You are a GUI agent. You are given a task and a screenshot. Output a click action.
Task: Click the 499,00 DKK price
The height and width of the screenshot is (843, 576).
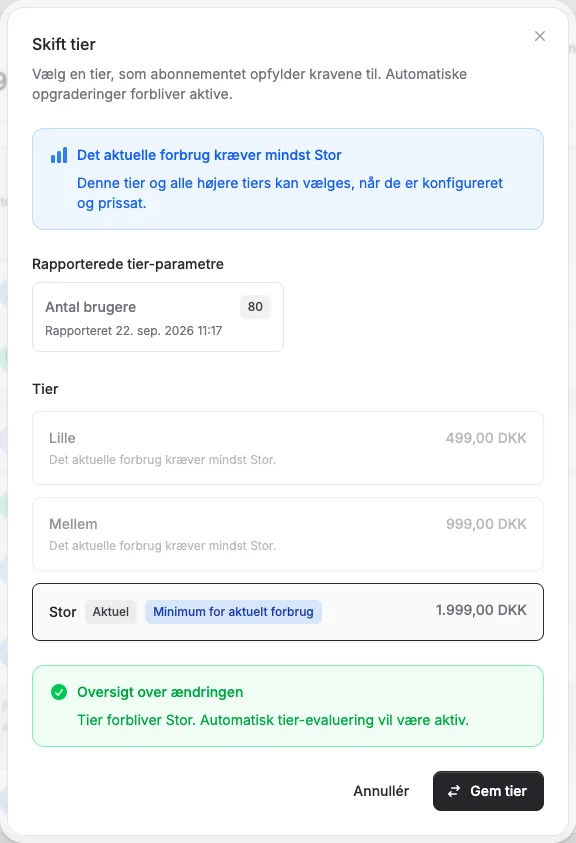pos(486,438)
